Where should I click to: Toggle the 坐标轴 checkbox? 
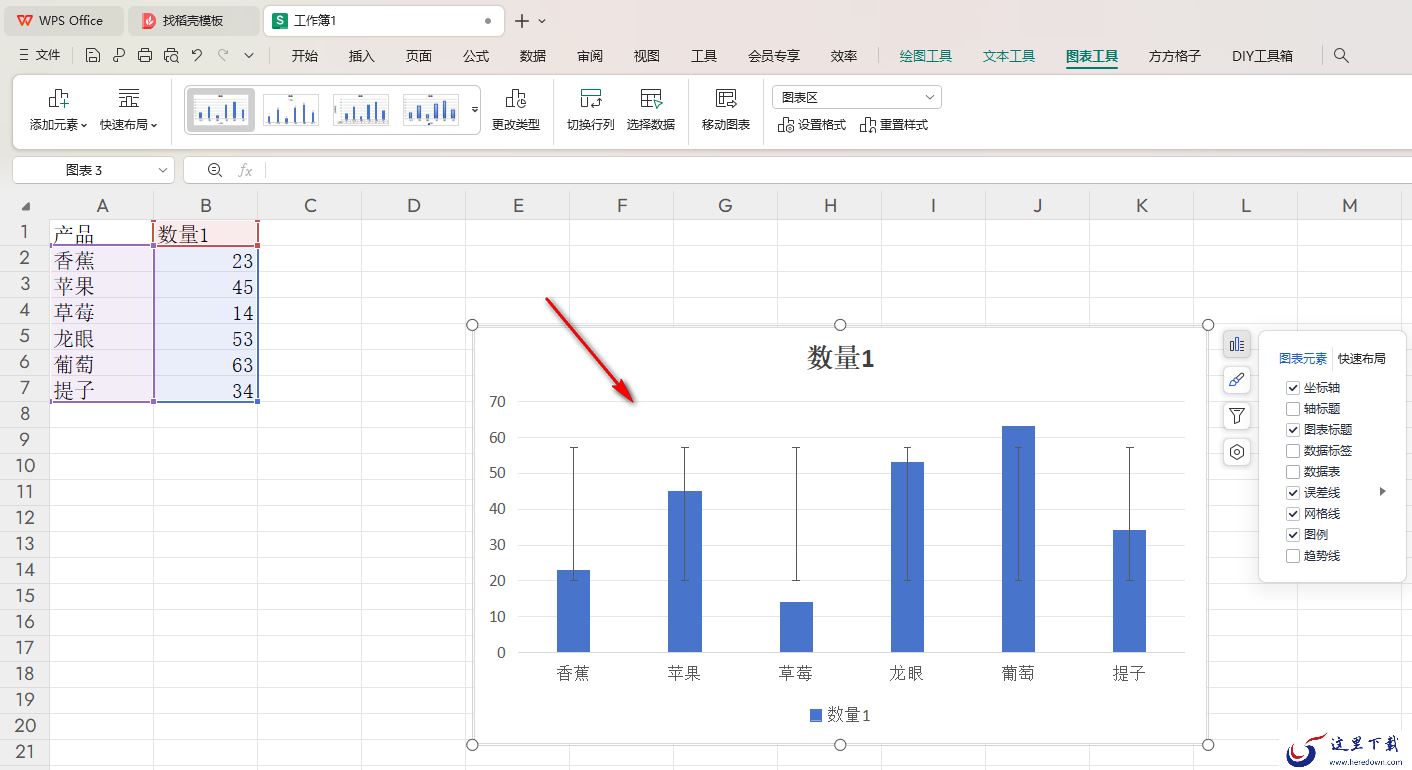[x=1293, y=388]
